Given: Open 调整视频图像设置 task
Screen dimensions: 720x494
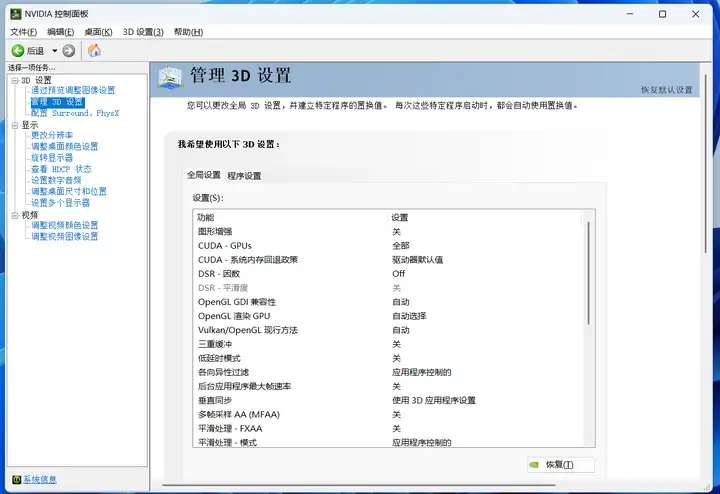Looking at the screenshot, I should 64,236.
